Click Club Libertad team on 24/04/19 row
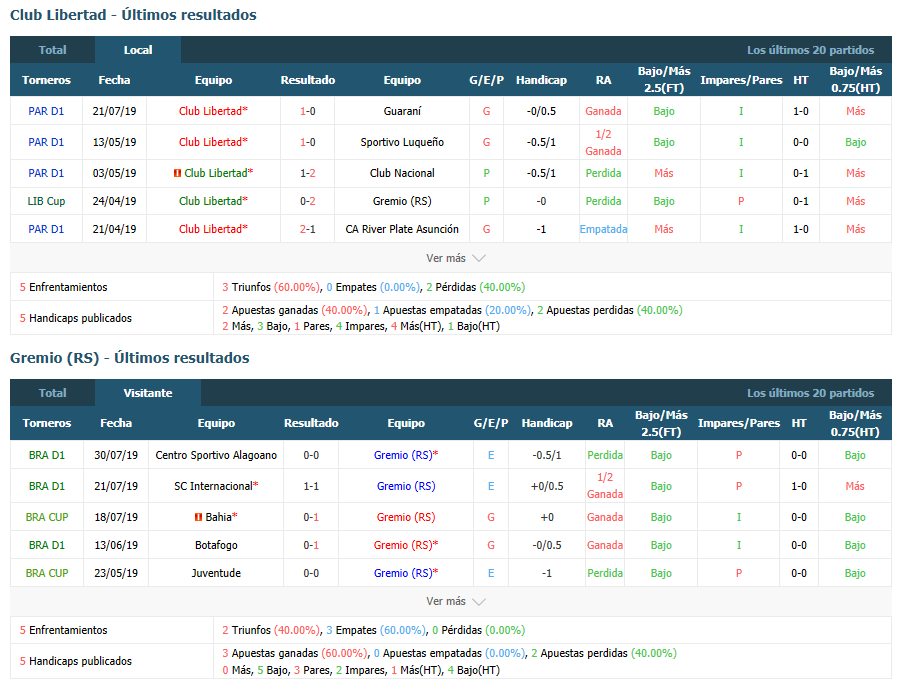This screenshot has height=682, width=904. [213, 201]
